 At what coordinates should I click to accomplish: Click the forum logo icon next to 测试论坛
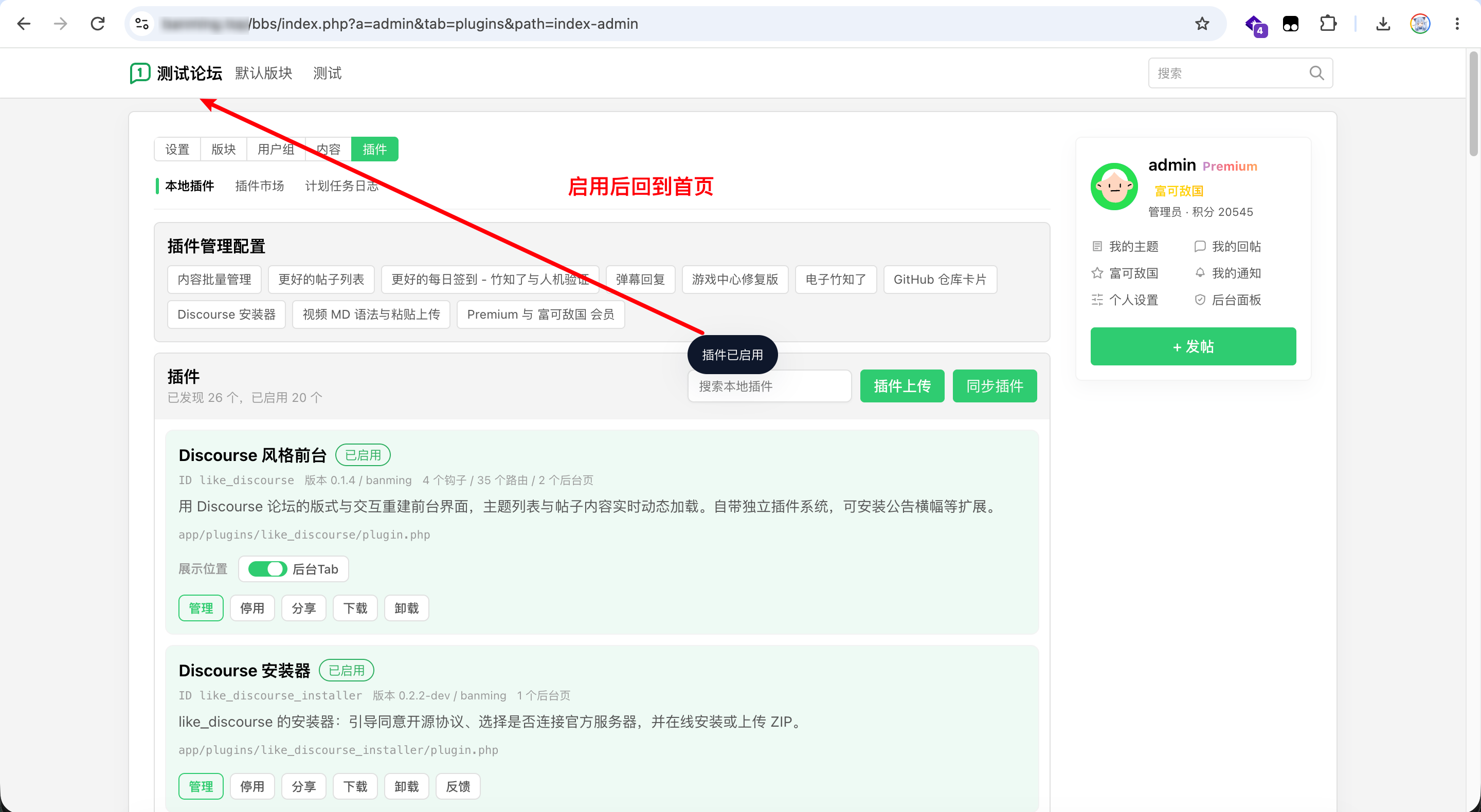tap(140, 73)
